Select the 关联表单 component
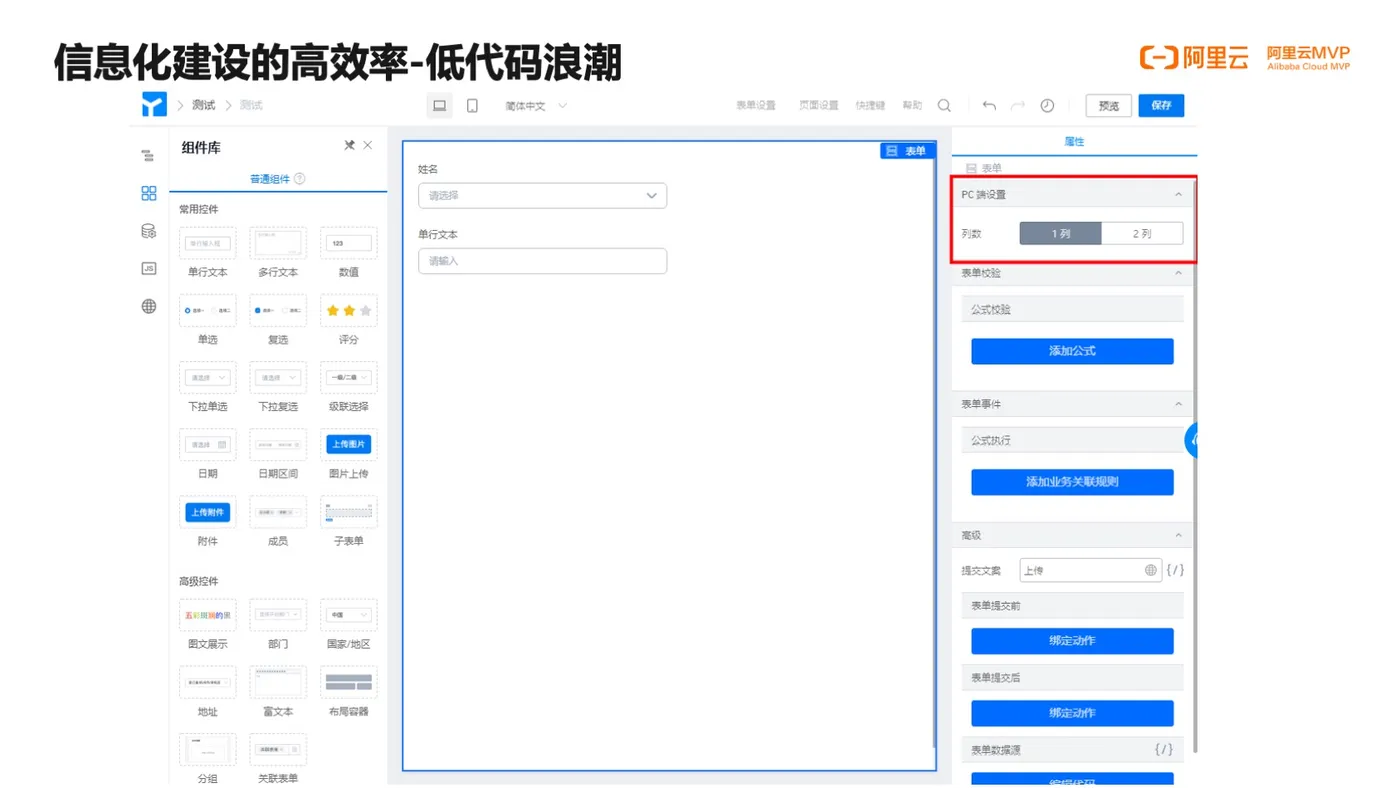The width and height of the screenshot is (1400, 788). pyautogui.click(x=278, y=759)
